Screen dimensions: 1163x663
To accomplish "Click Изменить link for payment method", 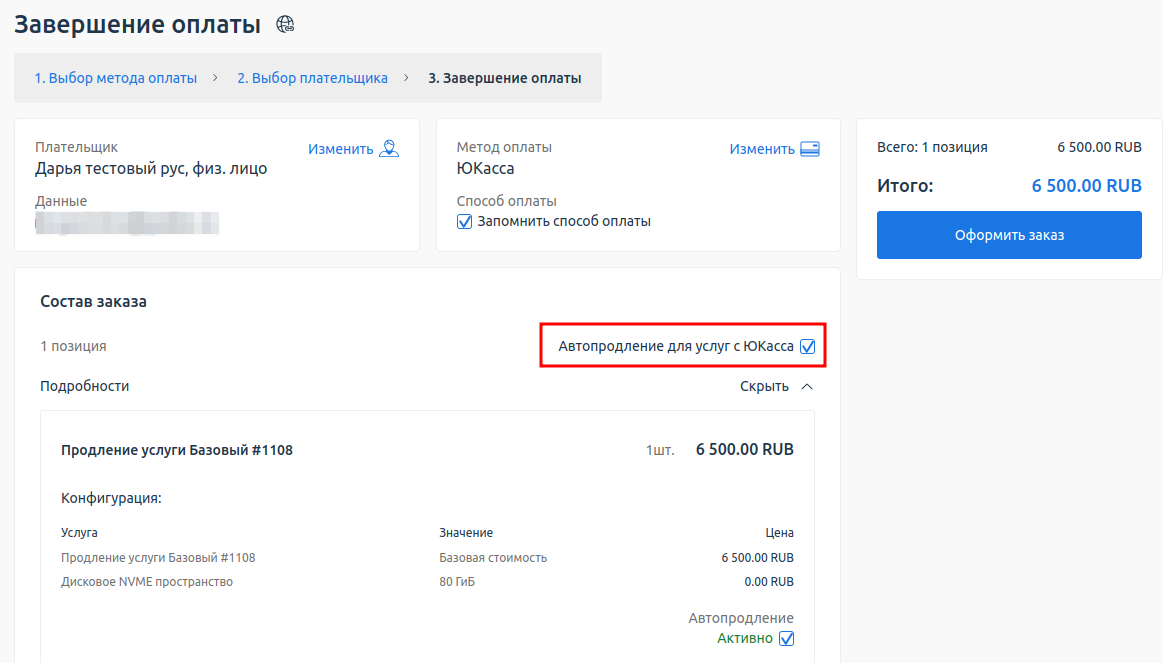I will coord(762,149).
